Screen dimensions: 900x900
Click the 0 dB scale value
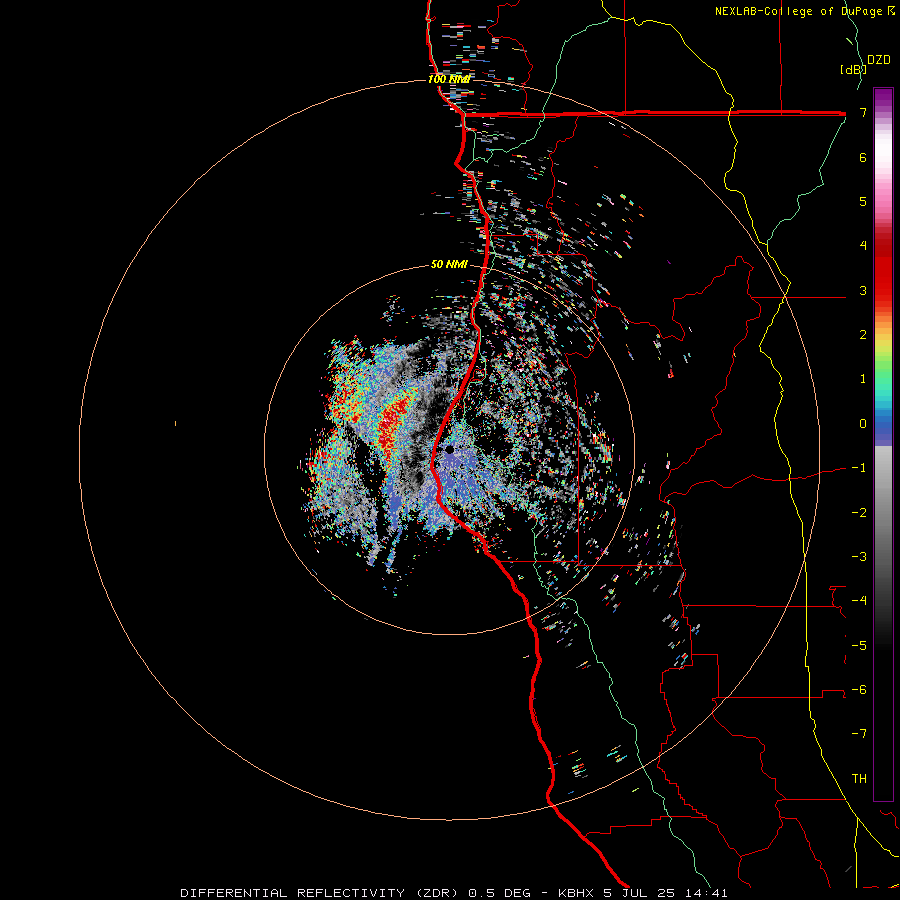pyautogui.click(x=863, y=424)
